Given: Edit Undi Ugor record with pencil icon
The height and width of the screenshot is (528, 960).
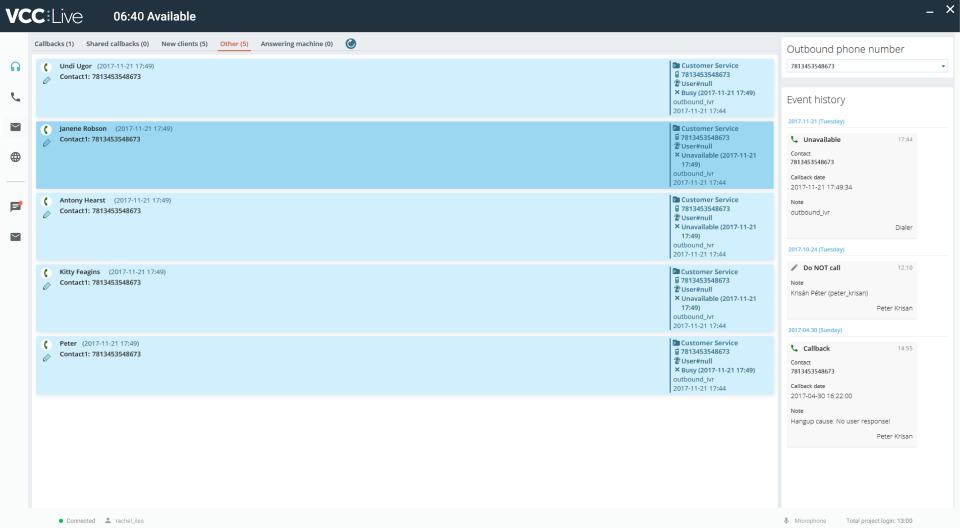Looking at the screenshot, I should point(47,81).
